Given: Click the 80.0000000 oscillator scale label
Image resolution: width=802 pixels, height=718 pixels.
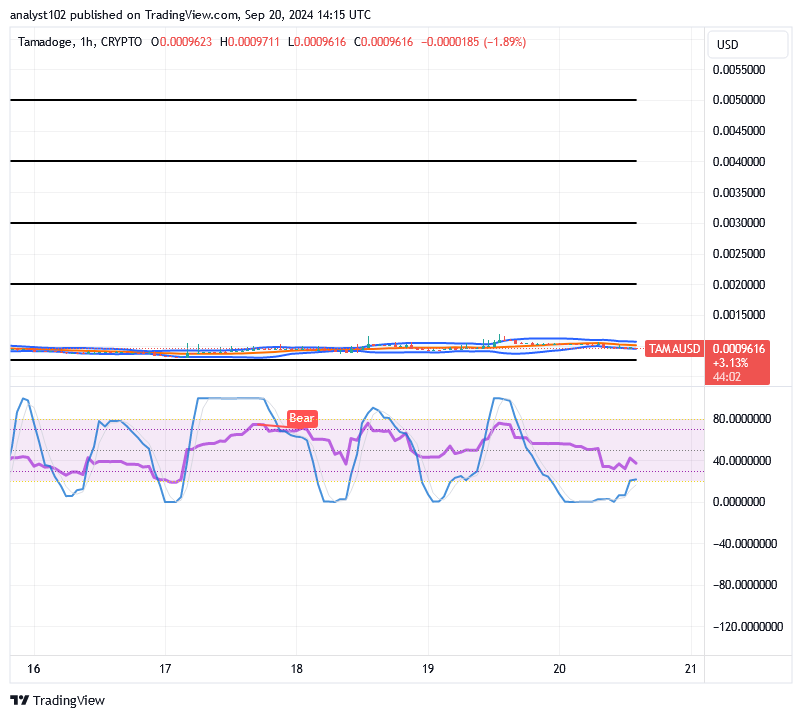Looking at the screenshot, I should (743, 419).
